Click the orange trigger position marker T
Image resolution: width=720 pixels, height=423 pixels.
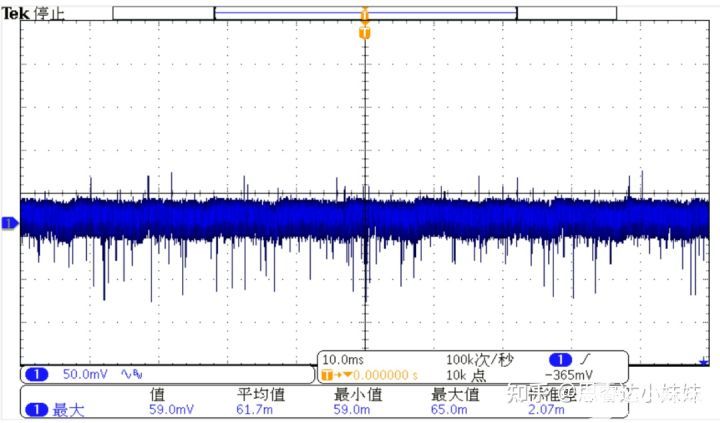(x=365, y=33)
